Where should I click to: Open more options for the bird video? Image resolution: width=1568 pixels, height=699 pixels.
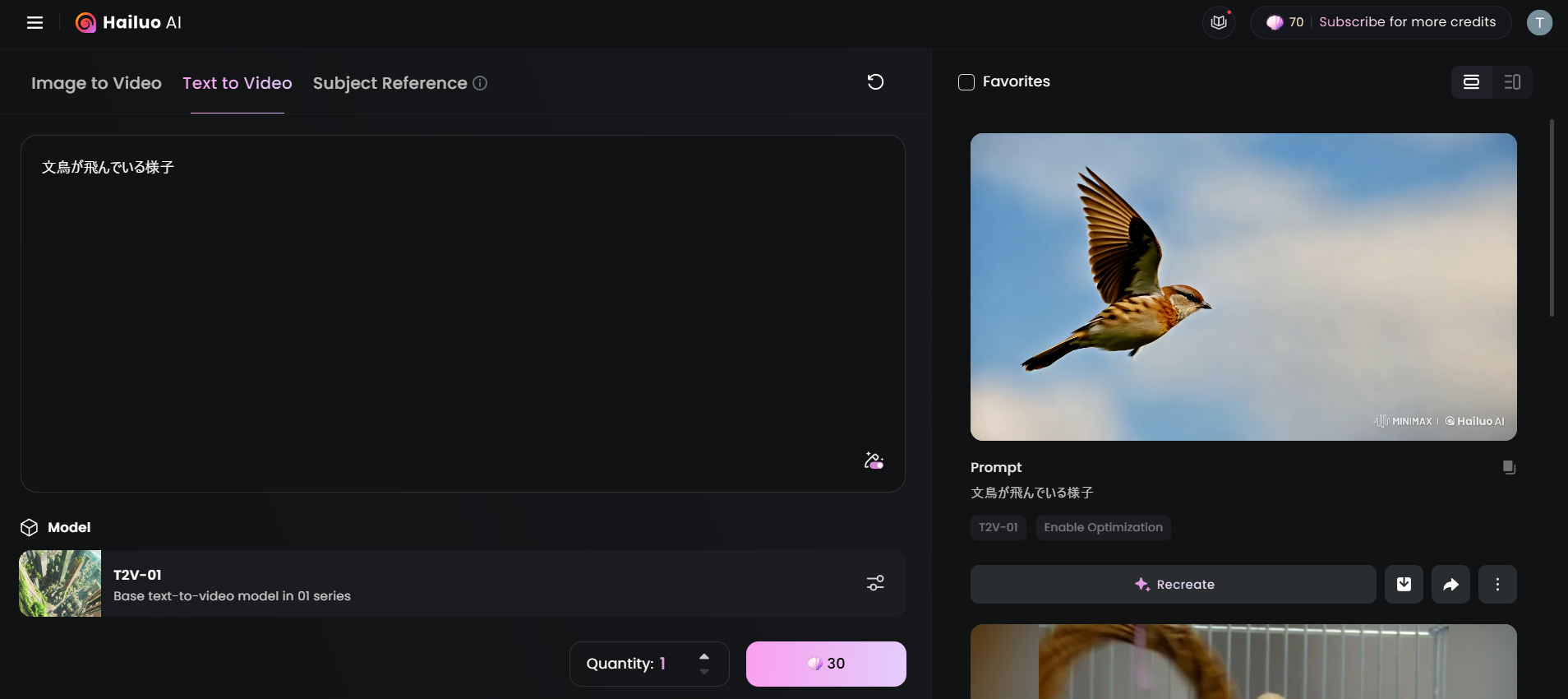tap(1497, 584)
